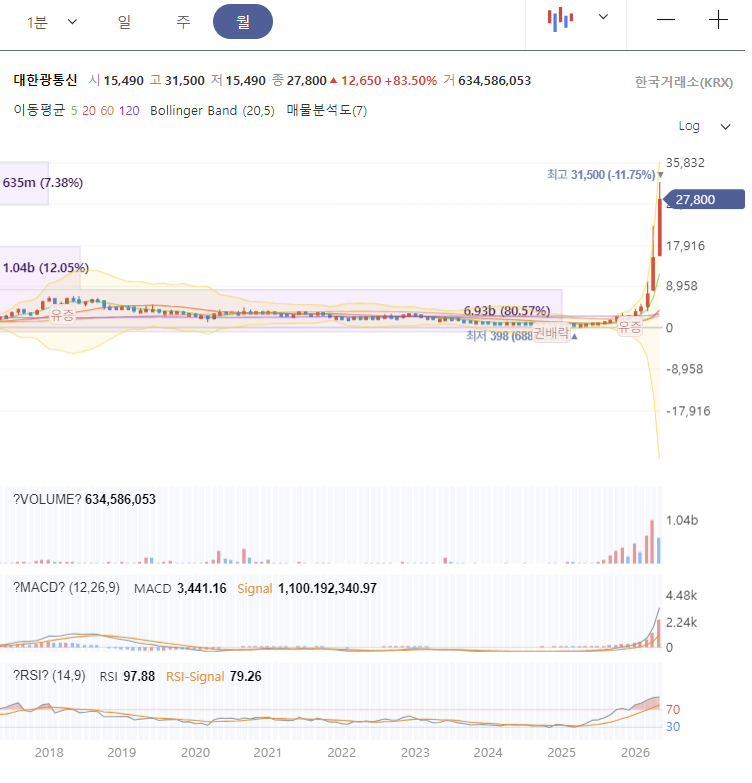This screenshot has height=783, width=752.
Task: Select the 월 monthly chart tab
Action: (x=243, y=21)
